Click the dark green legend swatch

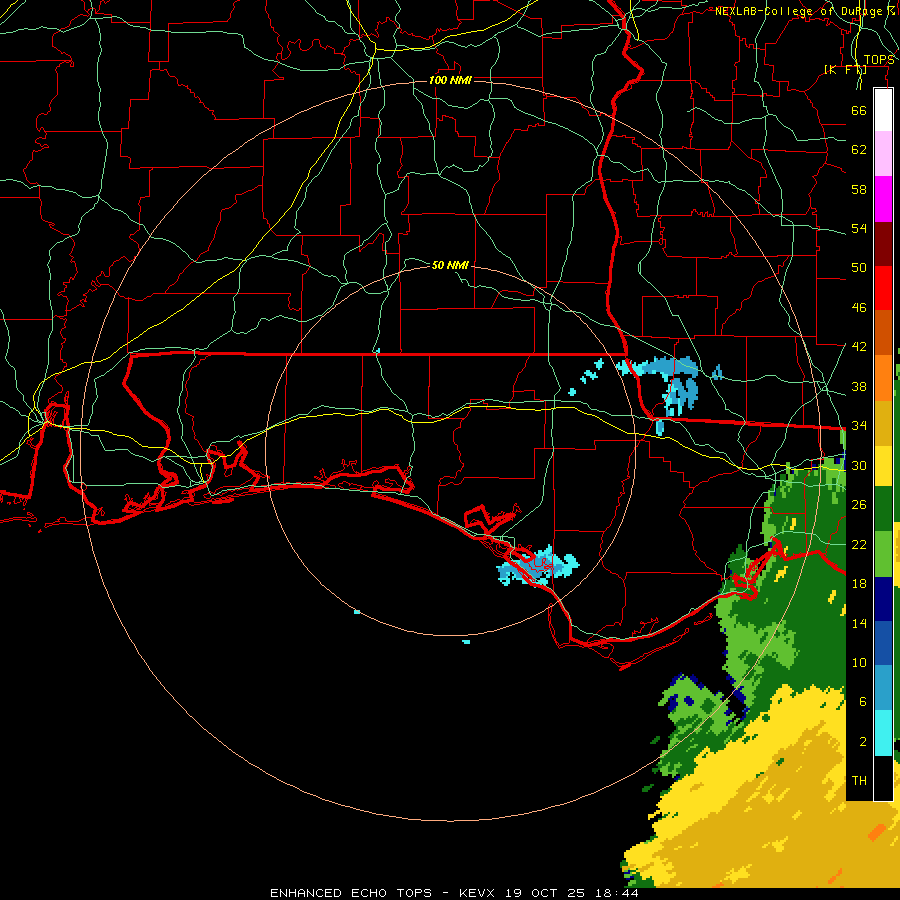883,508
